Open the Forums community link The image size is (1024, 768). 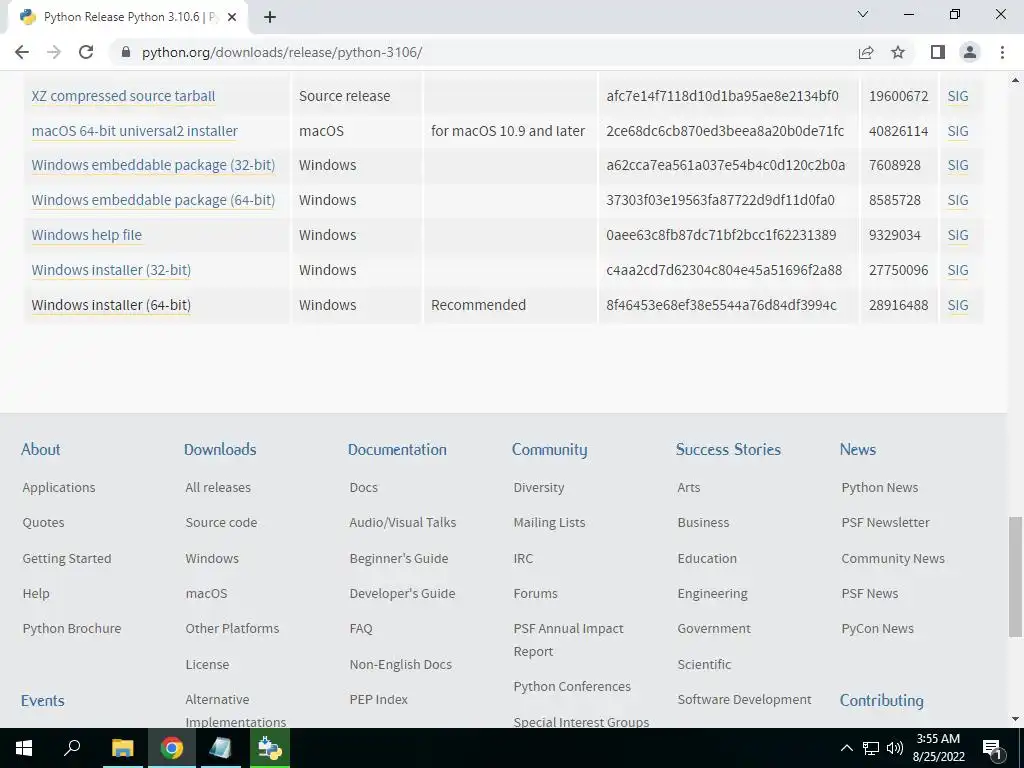pos(536,594)
